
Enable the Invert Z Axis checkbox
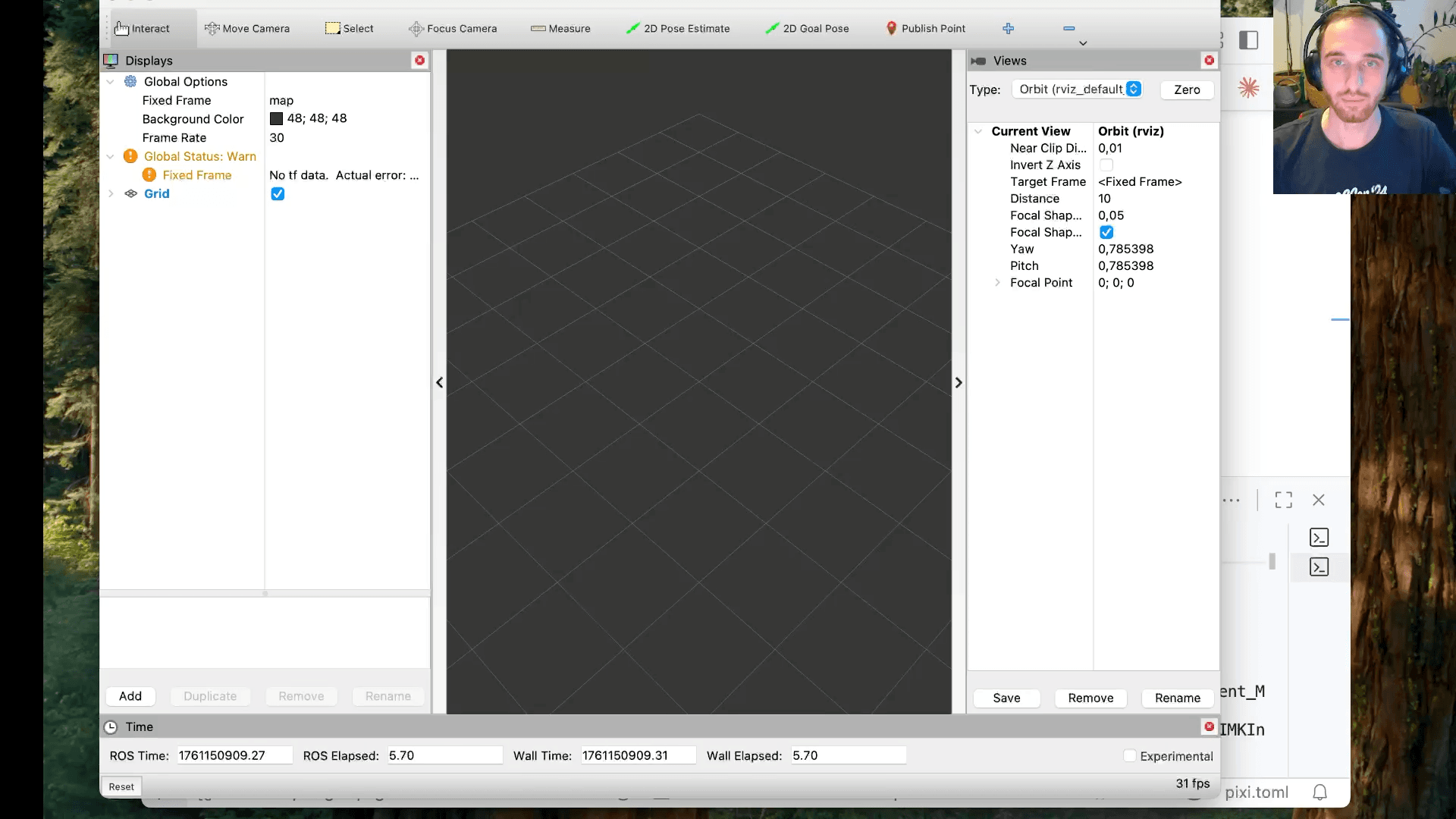click(x=1106, y=165)
